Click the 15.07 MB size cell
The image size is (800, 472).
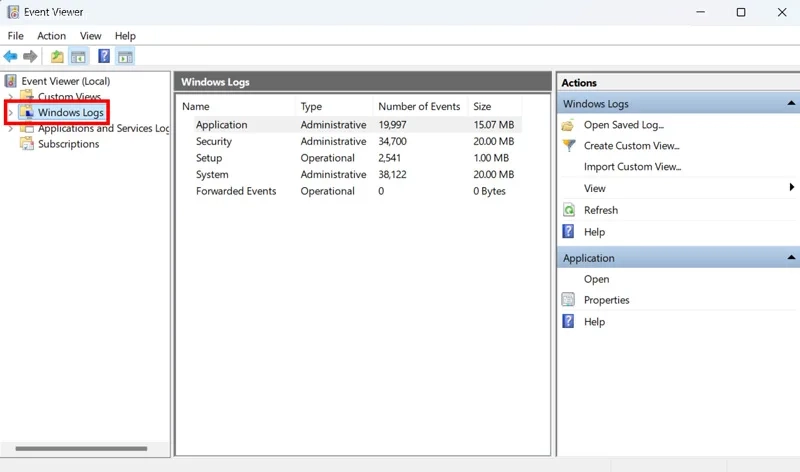tap(493, 125)
